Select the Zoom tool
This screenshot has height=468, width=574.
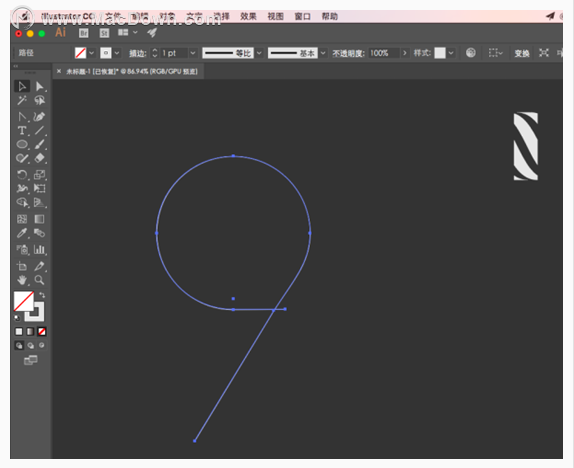click(39, 280)
